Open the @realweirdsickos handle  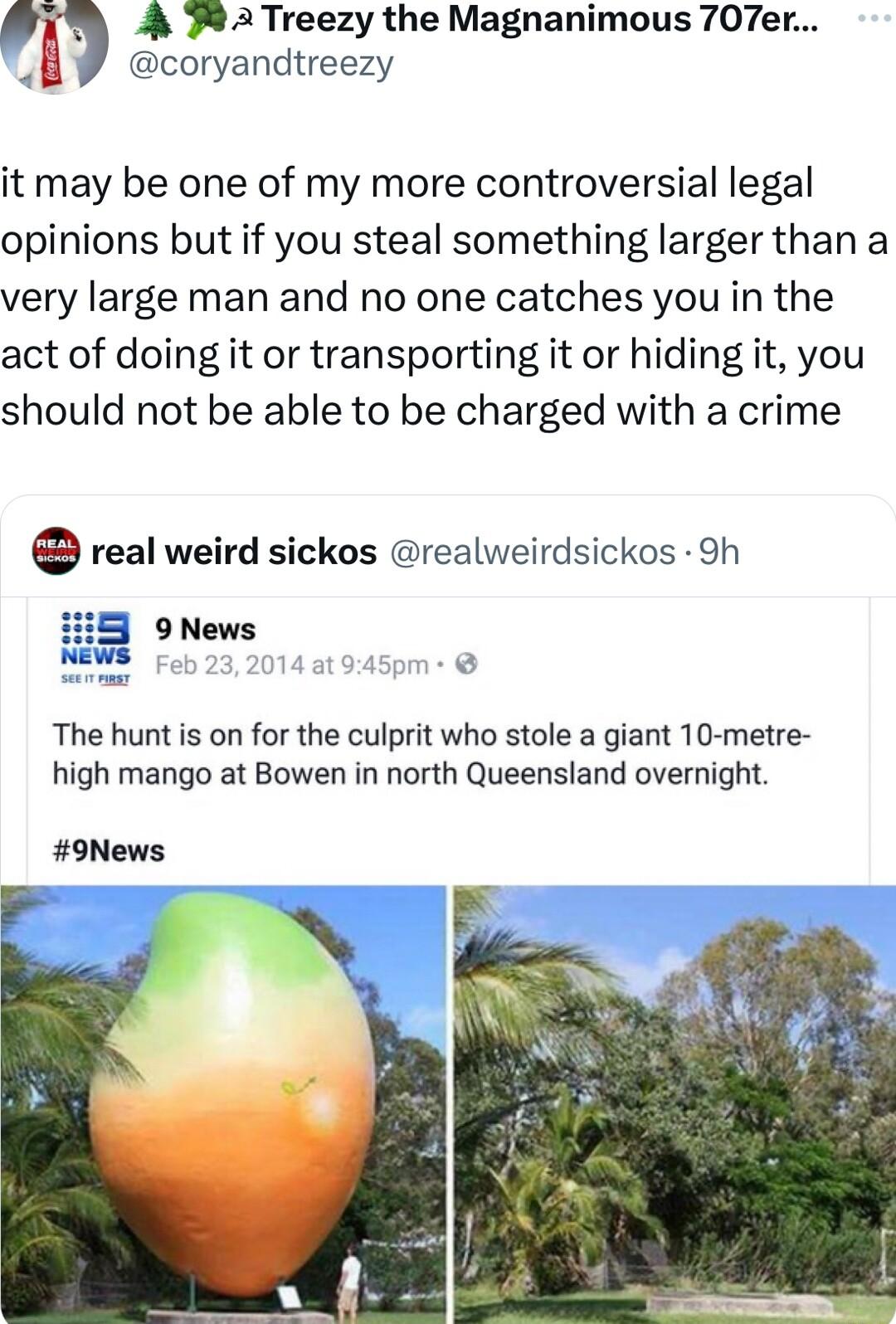click(x=533, y=552)
